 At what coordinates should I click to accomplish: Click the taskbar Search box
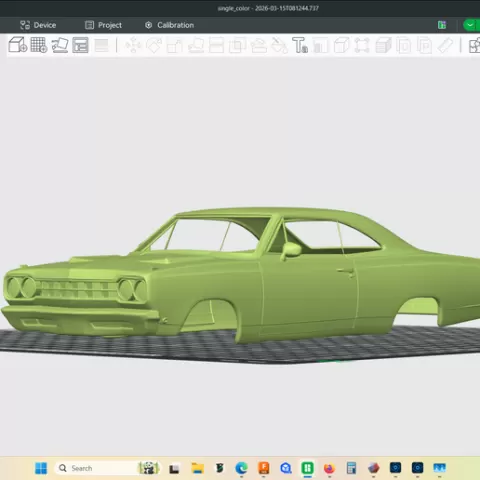coord(107,468)
